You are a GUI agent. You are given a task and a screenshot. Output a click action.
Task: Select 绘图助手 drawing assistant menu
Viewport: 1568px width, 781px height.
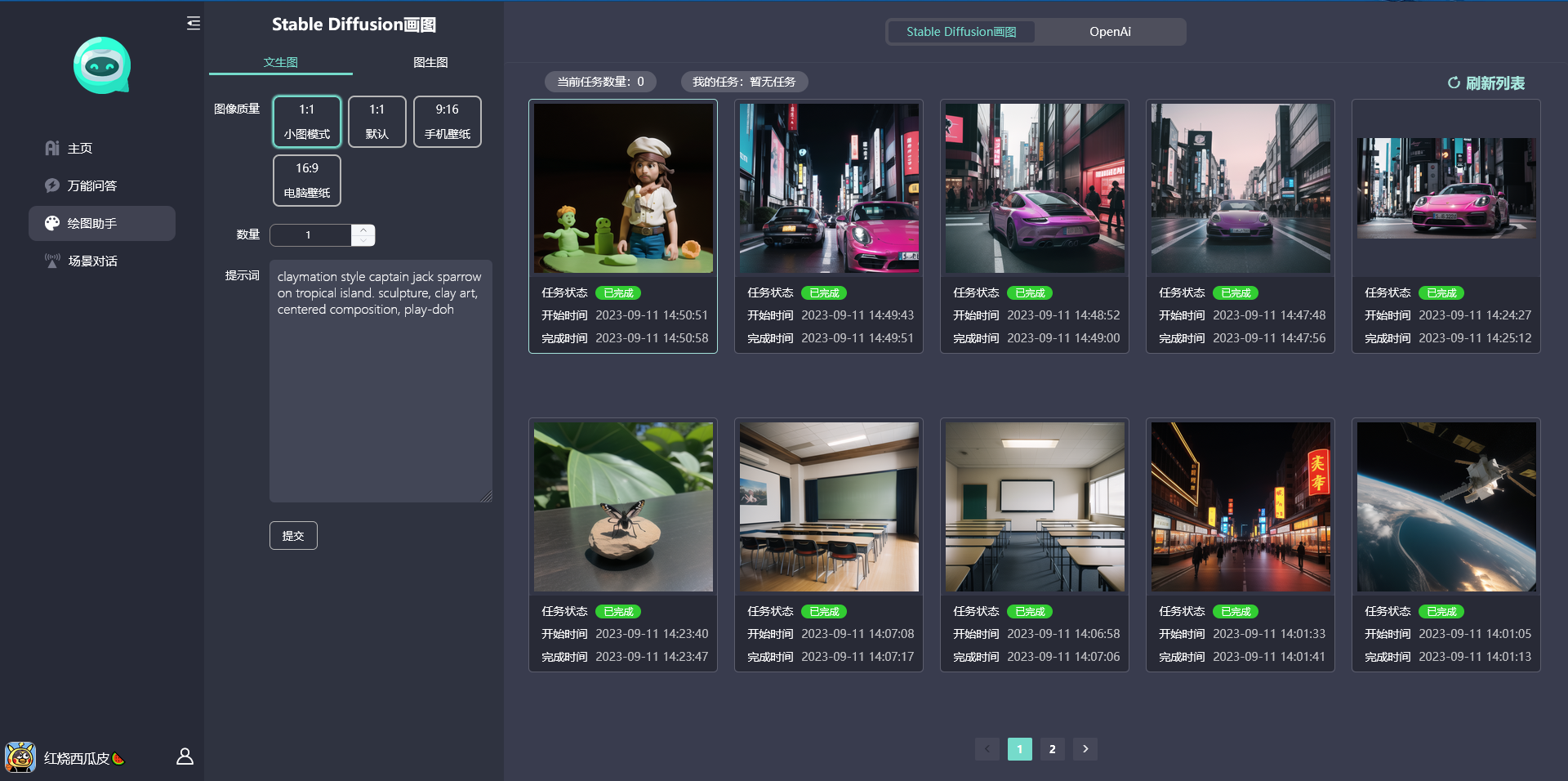[102, 223]
